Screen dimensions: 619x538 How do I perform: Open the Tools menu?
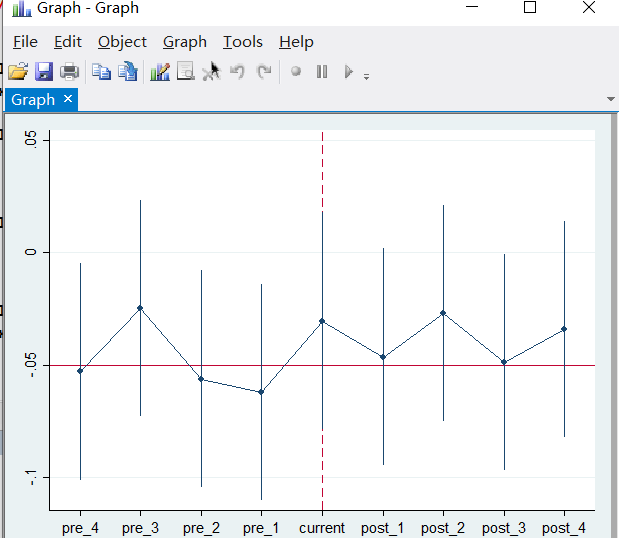[242, 42]
